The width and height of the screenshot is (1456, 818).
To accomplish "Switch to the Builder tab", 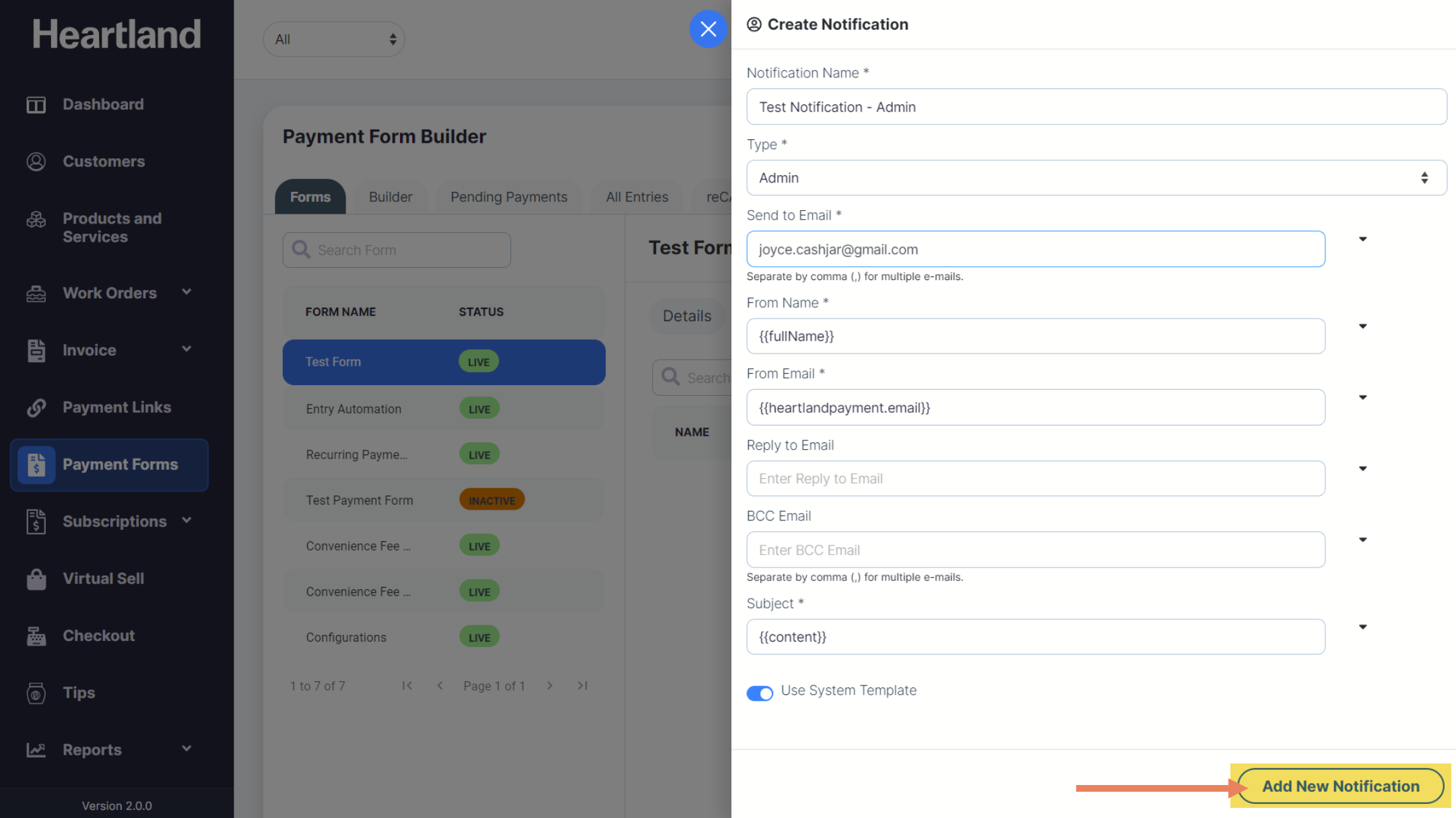I will tap(390, 197).
